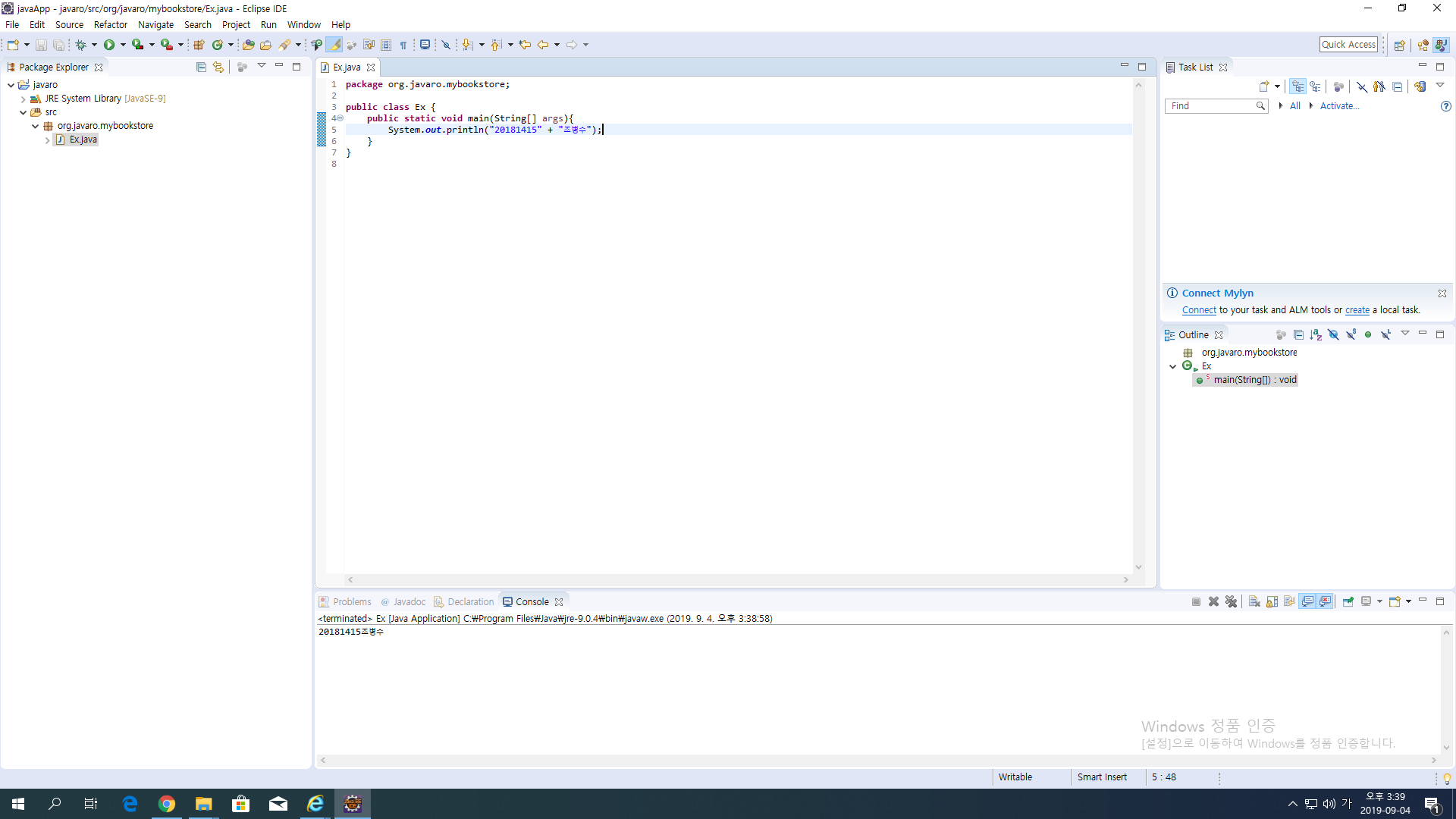Click the Connect link in Mylyn

(1199, 310)
